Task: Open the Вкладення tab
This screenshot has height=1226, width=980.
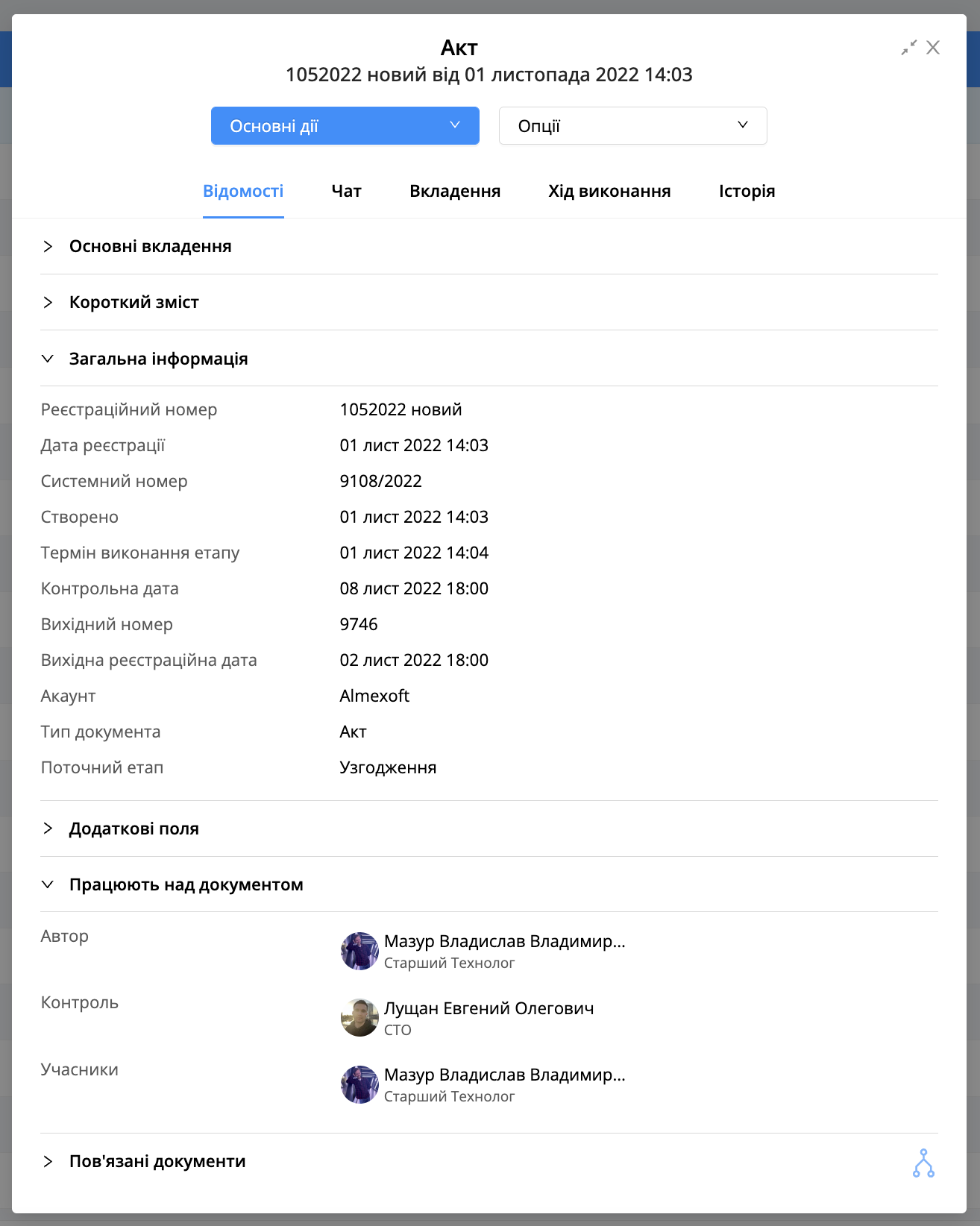Action: pos(455,192)
